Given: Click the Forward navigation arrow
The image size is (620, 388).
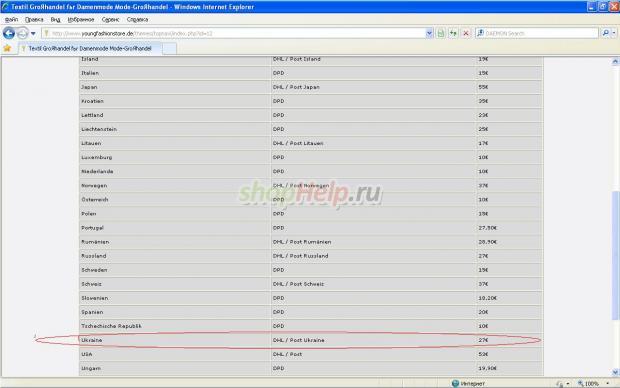Looking at the screenshot, I should [x=23, y=33].
